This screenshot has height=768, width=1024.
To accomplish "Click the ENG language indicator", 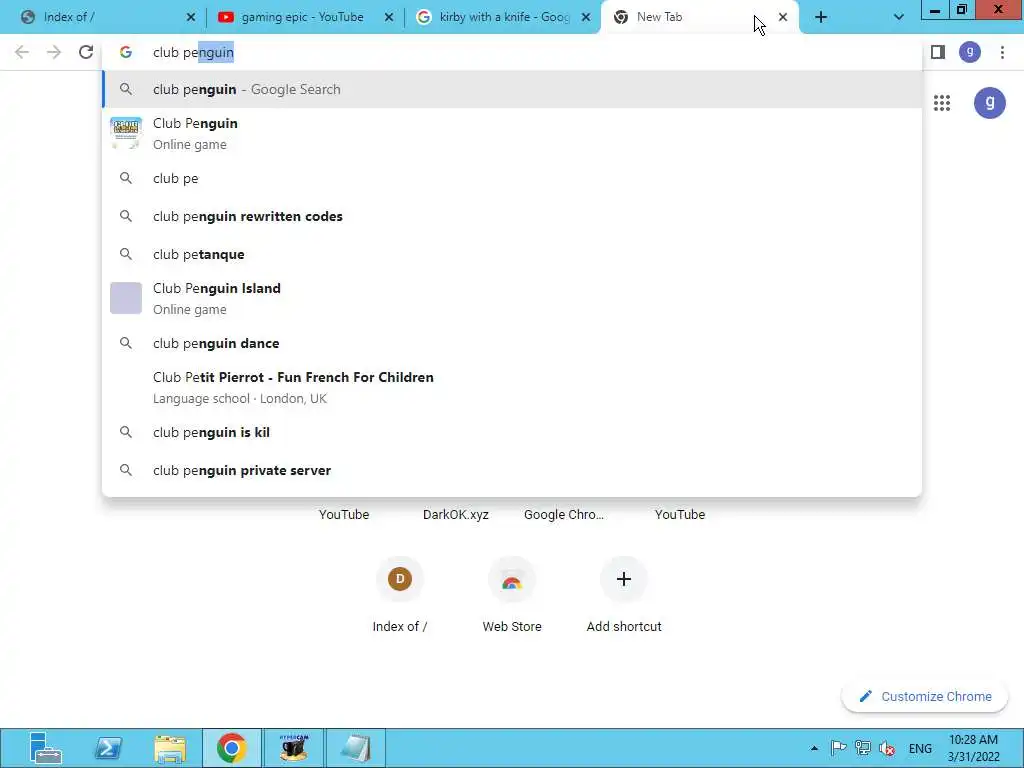I will tap(920, 748).
